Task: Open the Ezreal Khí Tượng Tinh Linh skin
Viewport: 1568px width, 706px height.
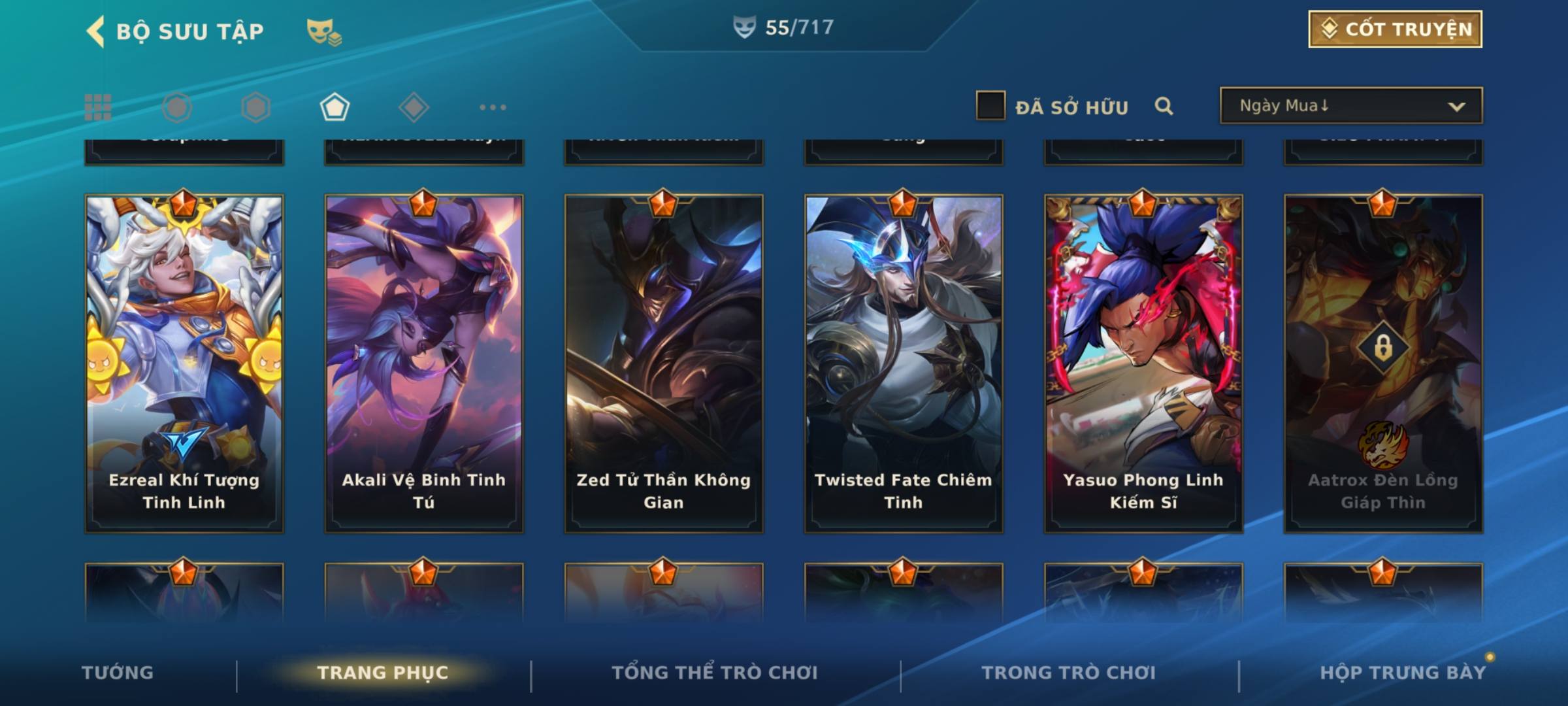Action: point(184,363)
